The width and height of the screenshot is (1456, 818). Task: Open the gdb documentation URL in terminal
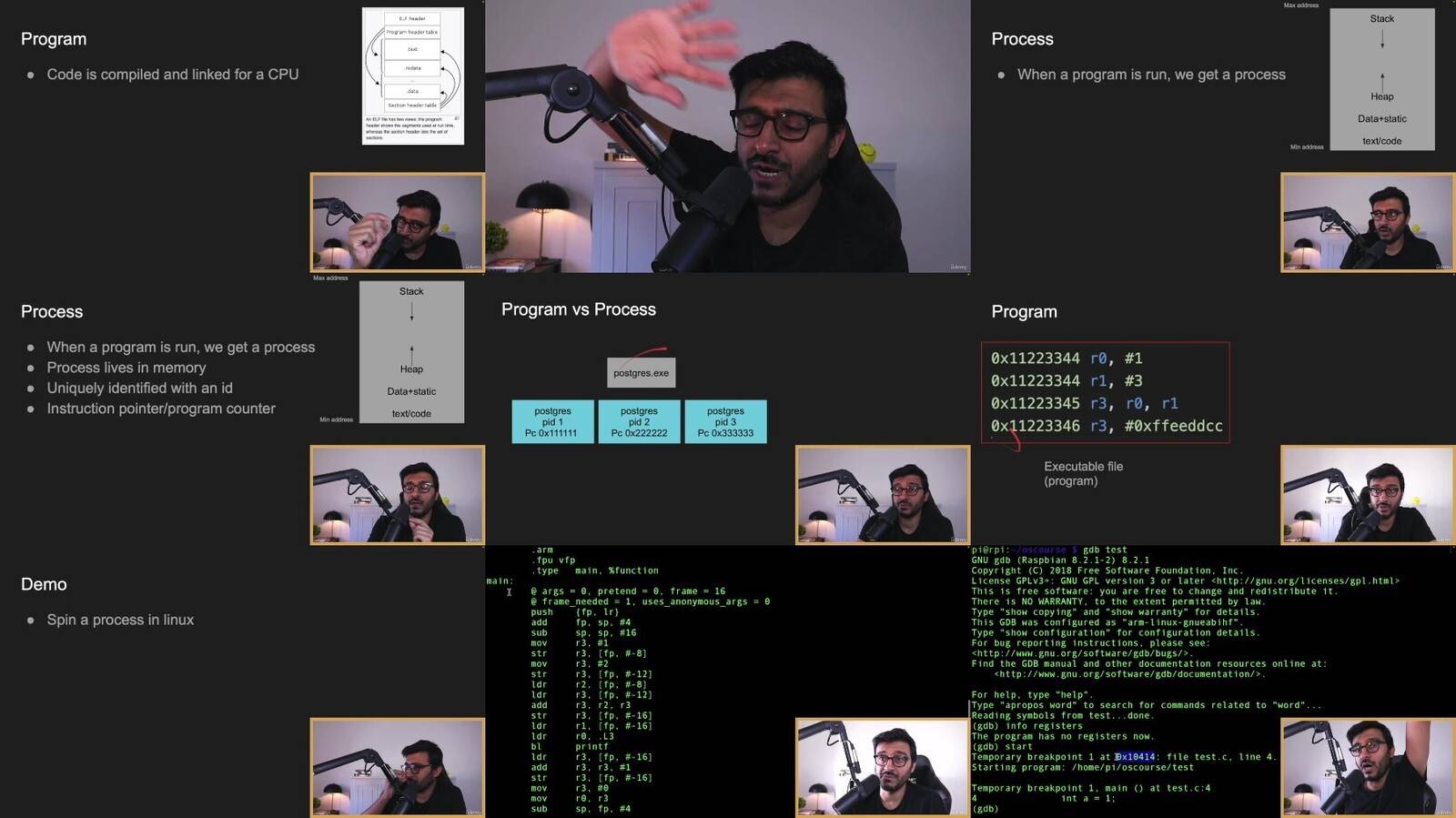(1129, 674)
